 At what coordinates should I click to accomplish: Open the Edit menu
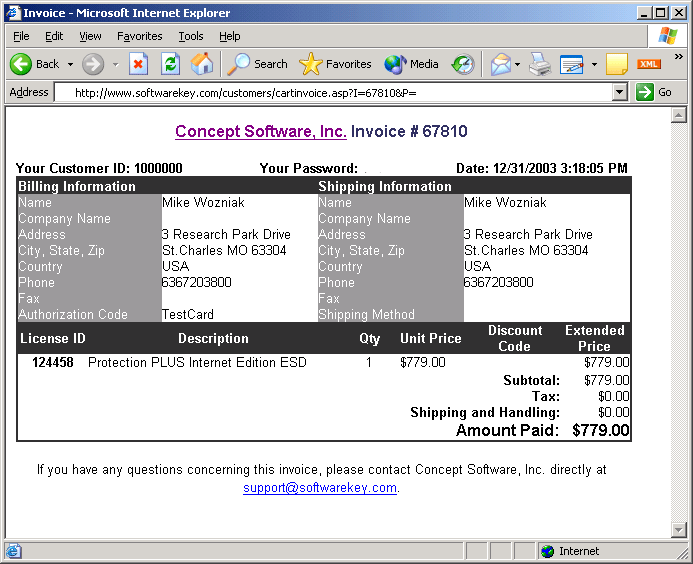(x=54, y=36)
